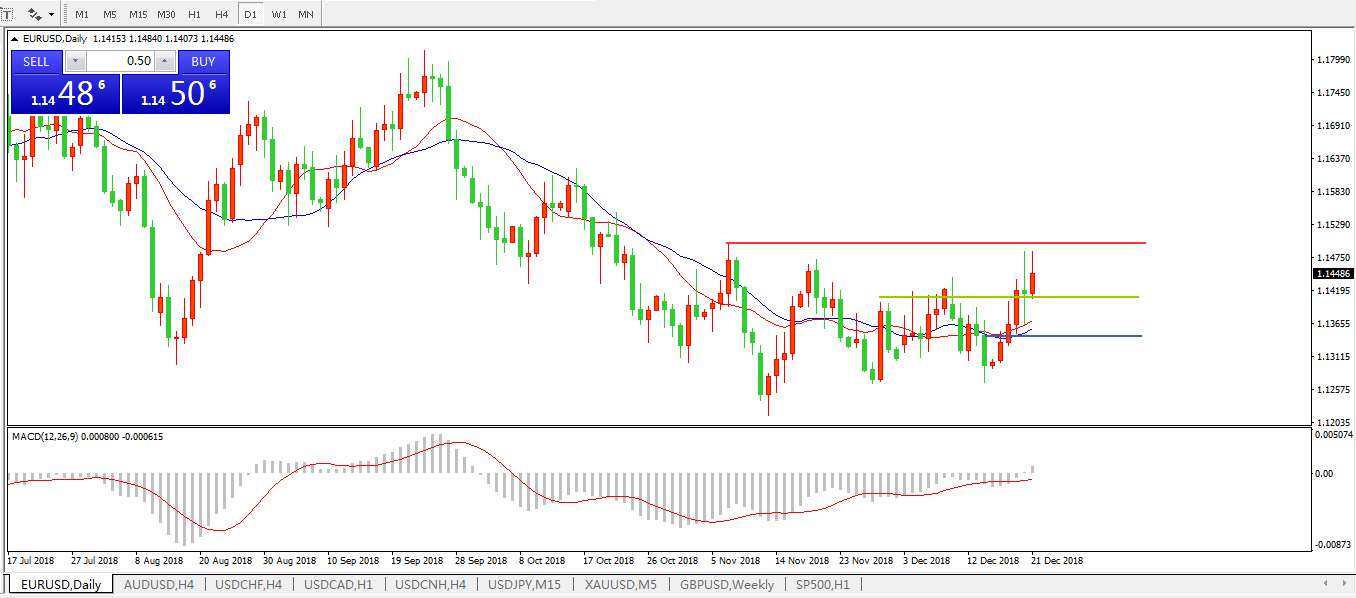The image size is (1356, 598).
Task: Switch to M15 timeframe
Action: click(x=138, y=15)
